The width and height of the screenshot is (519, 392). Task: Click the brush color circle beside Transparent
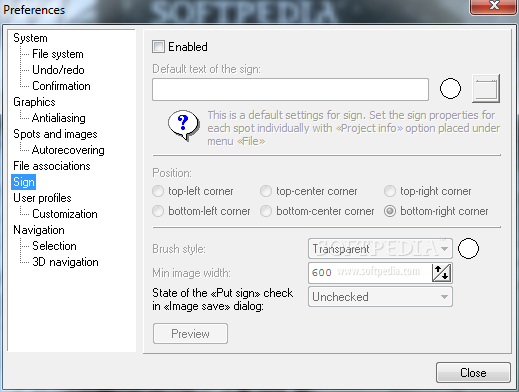pyautogui.click(x=468, y=248)
